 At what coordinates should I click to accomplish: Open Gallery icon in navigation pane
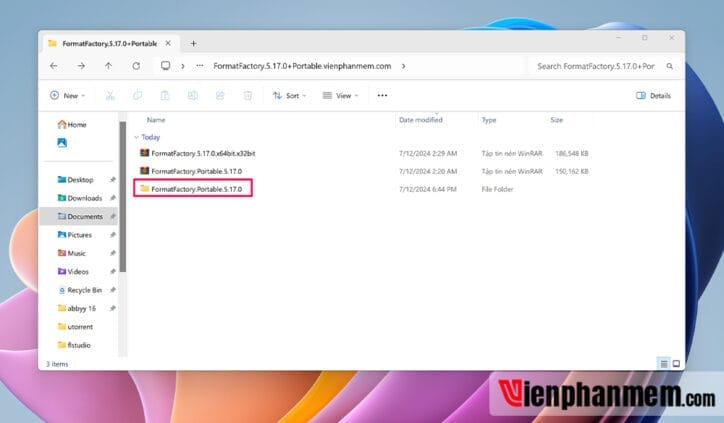pos(62,143)
